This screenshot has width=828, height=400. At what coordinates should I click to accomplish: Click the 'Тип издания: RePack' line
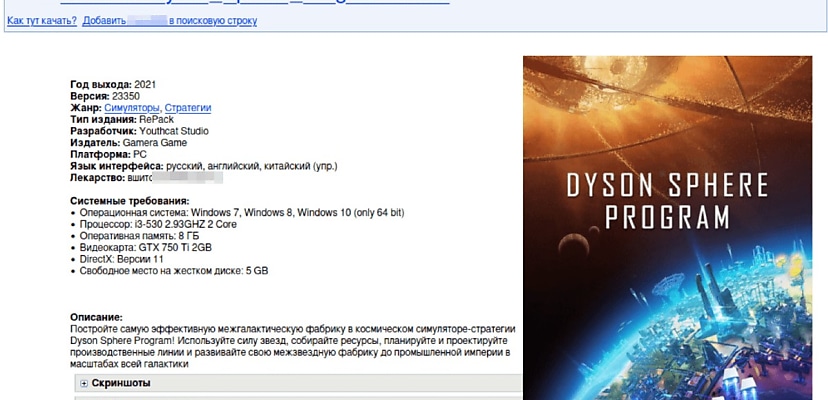(x=122, y=119)
